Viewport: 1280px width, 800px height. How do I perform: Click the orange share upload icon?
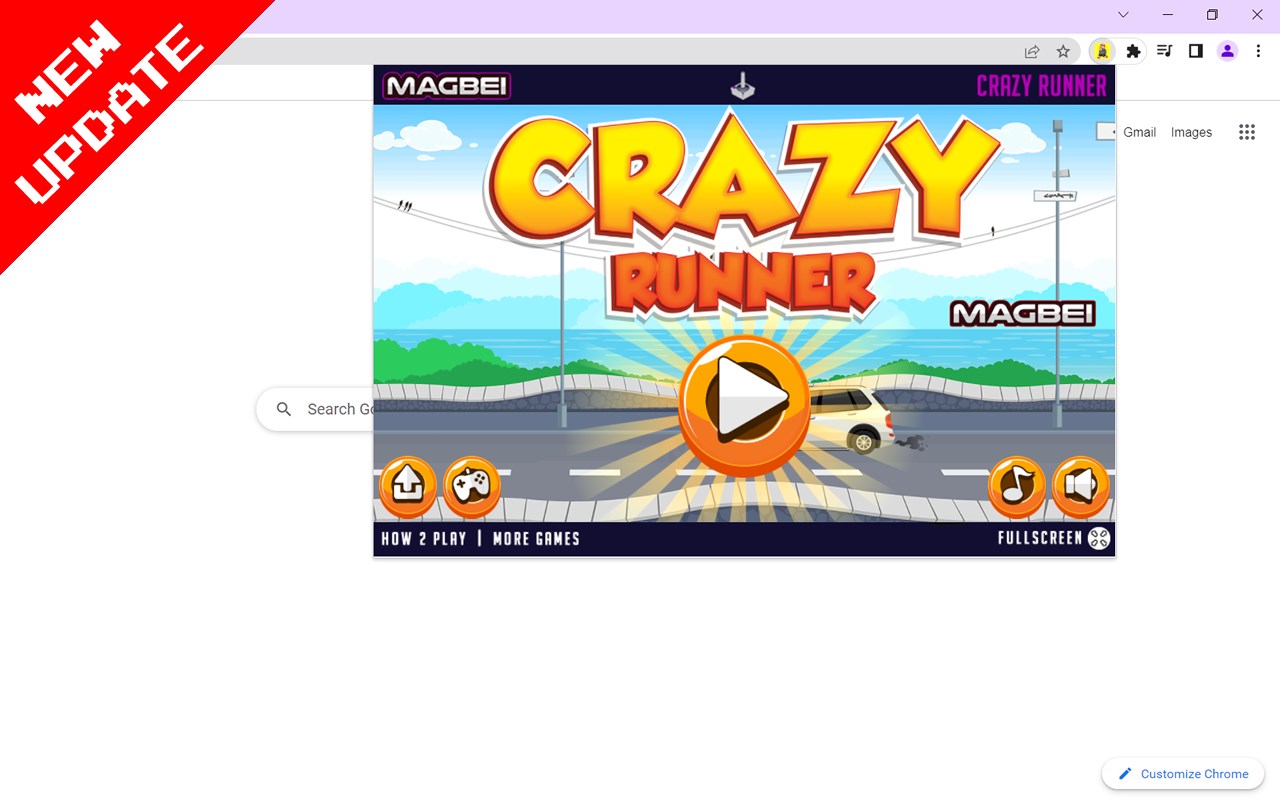407,486
